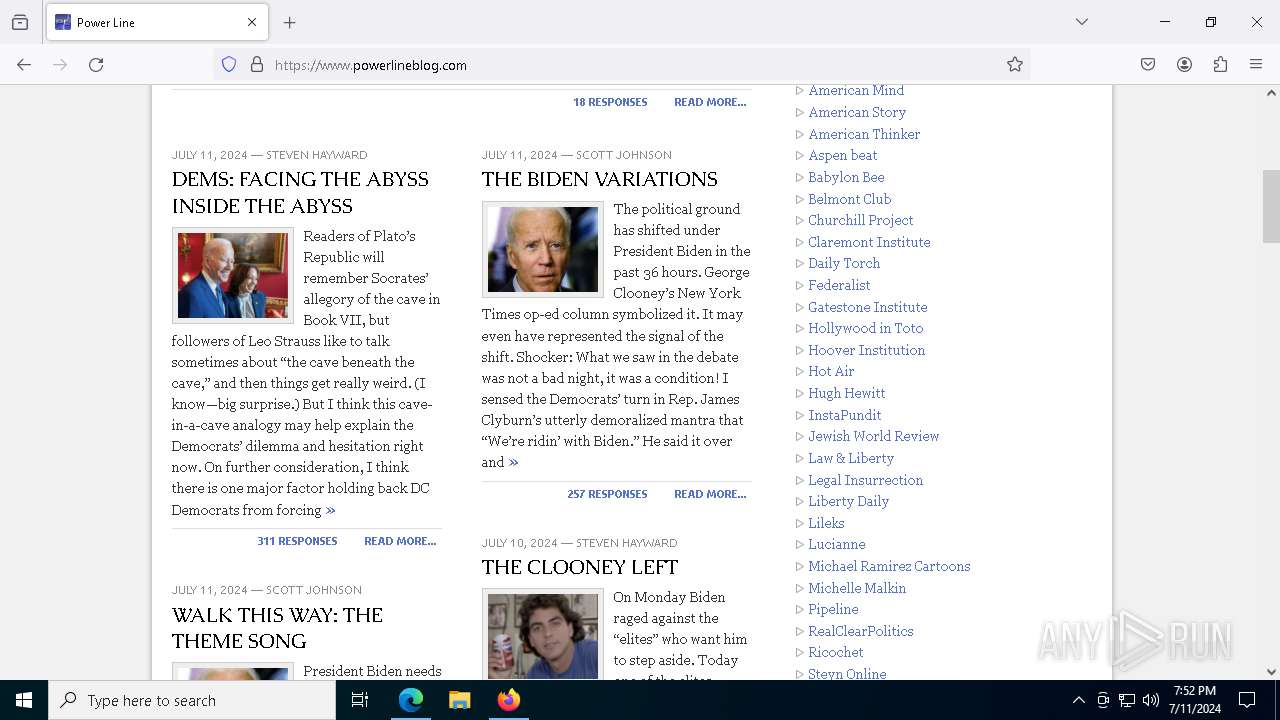
Task: Click Clooney article thumbnail
Action: coord(543,635)
